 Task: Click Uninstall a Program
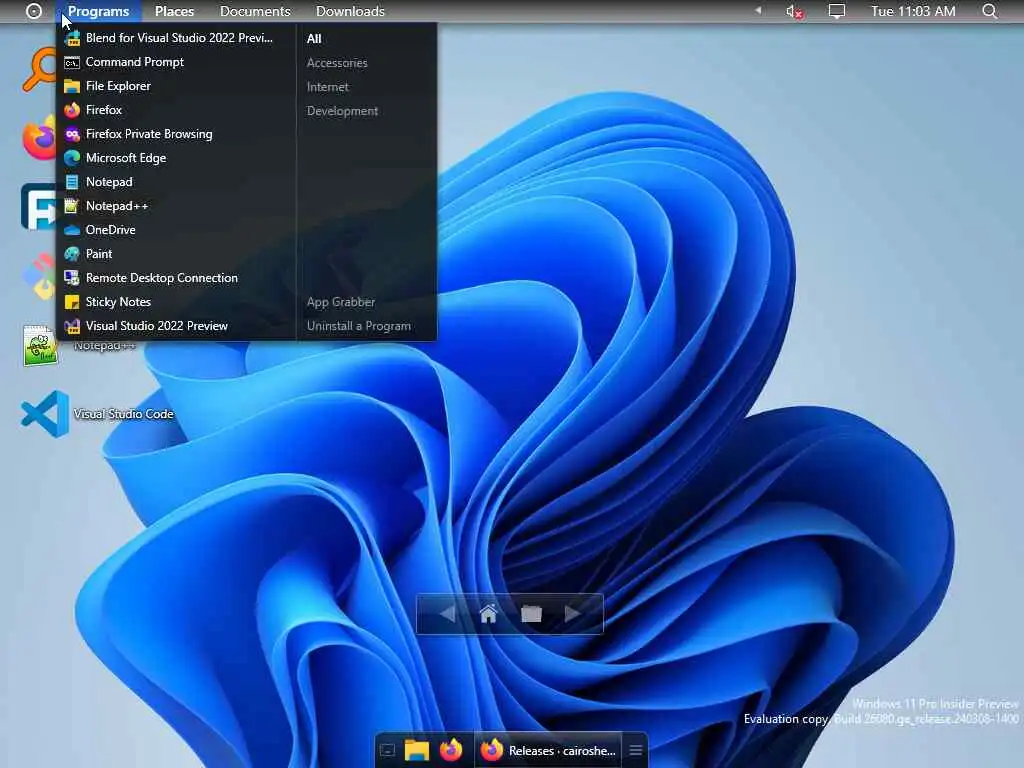[x=359, y=326]
